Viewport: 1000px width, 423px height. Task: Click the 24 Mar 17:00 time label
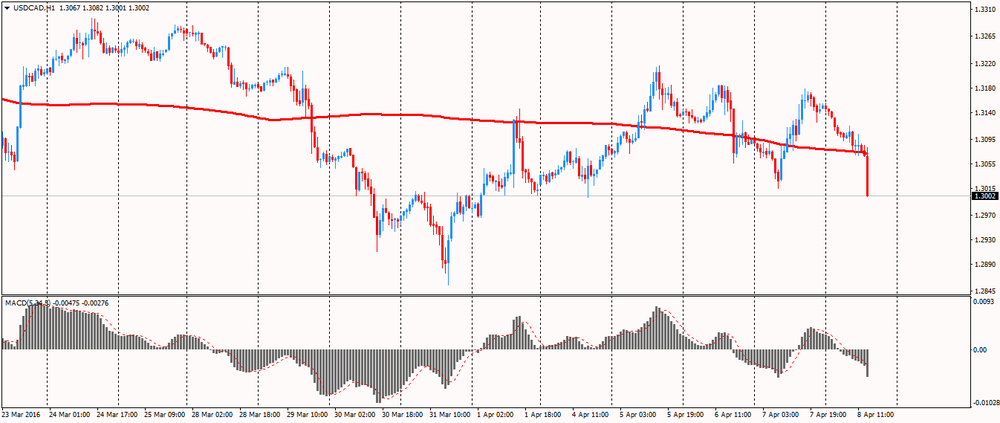click(117, 413)
